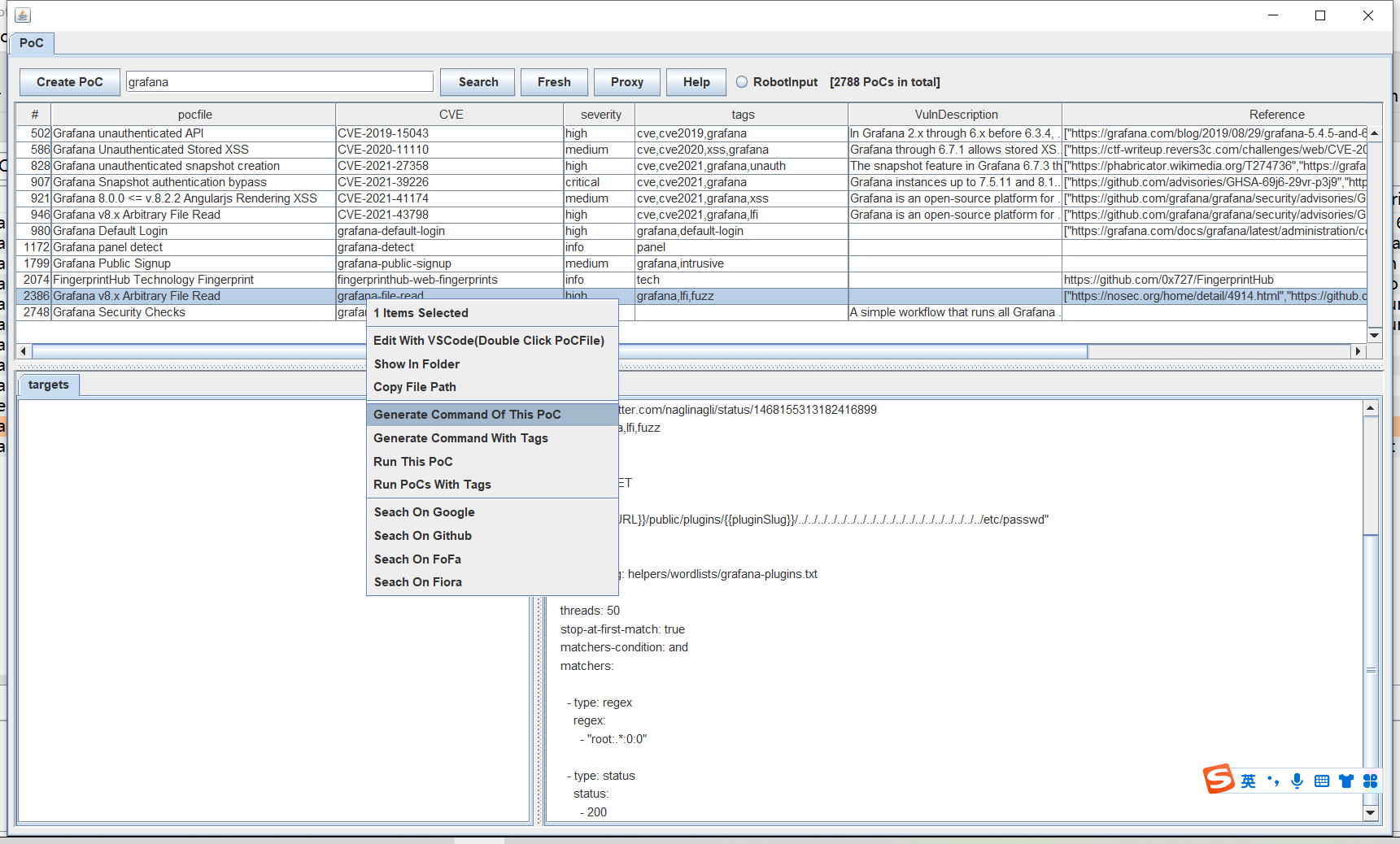This screenshot has width=1400, height=844.
Task: Toggle Sogou punctuation mode icon
Action: (x=1273, y=781)
